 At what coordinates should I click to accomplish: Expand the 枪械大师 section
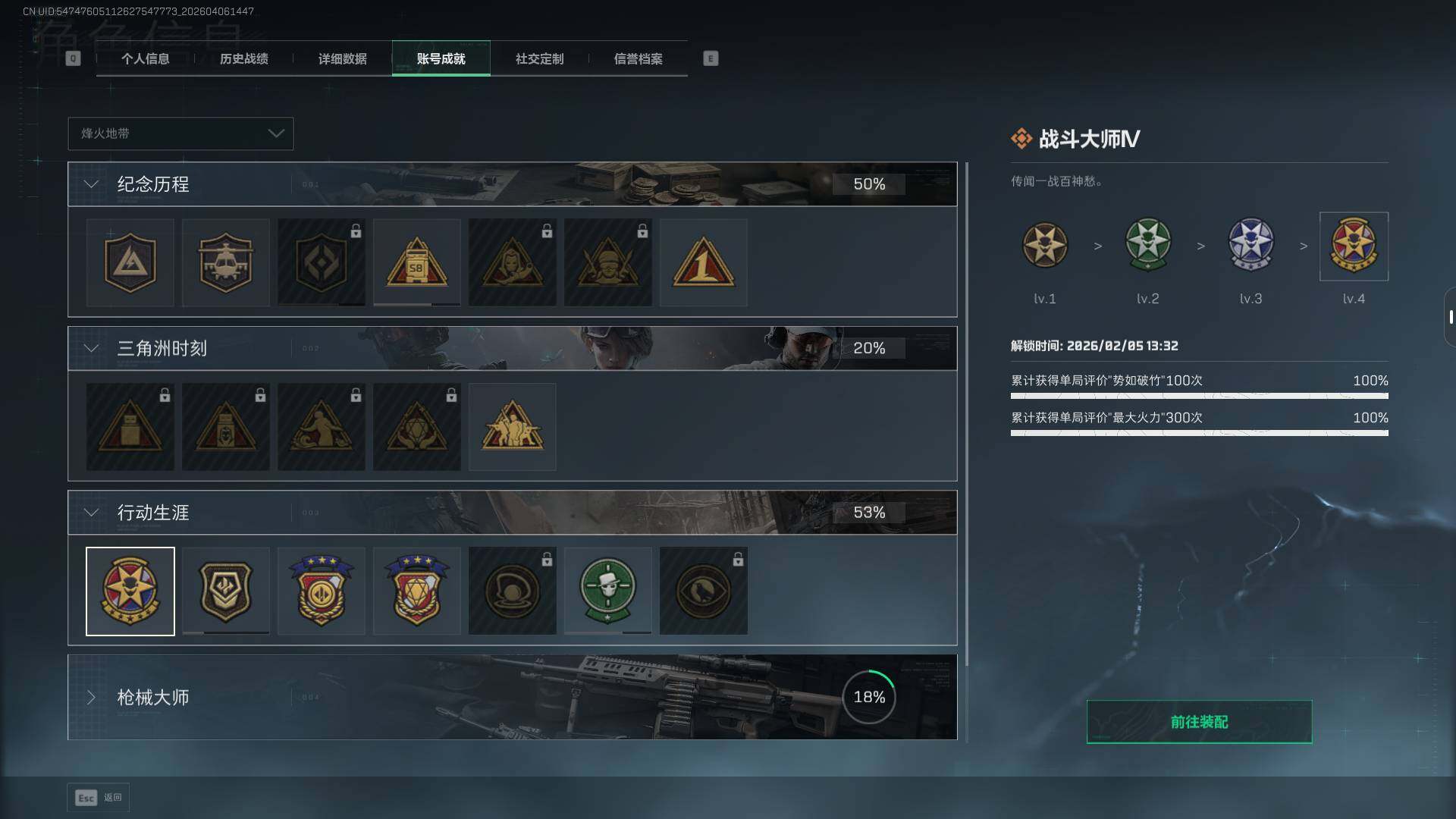[x=91, y=697]
